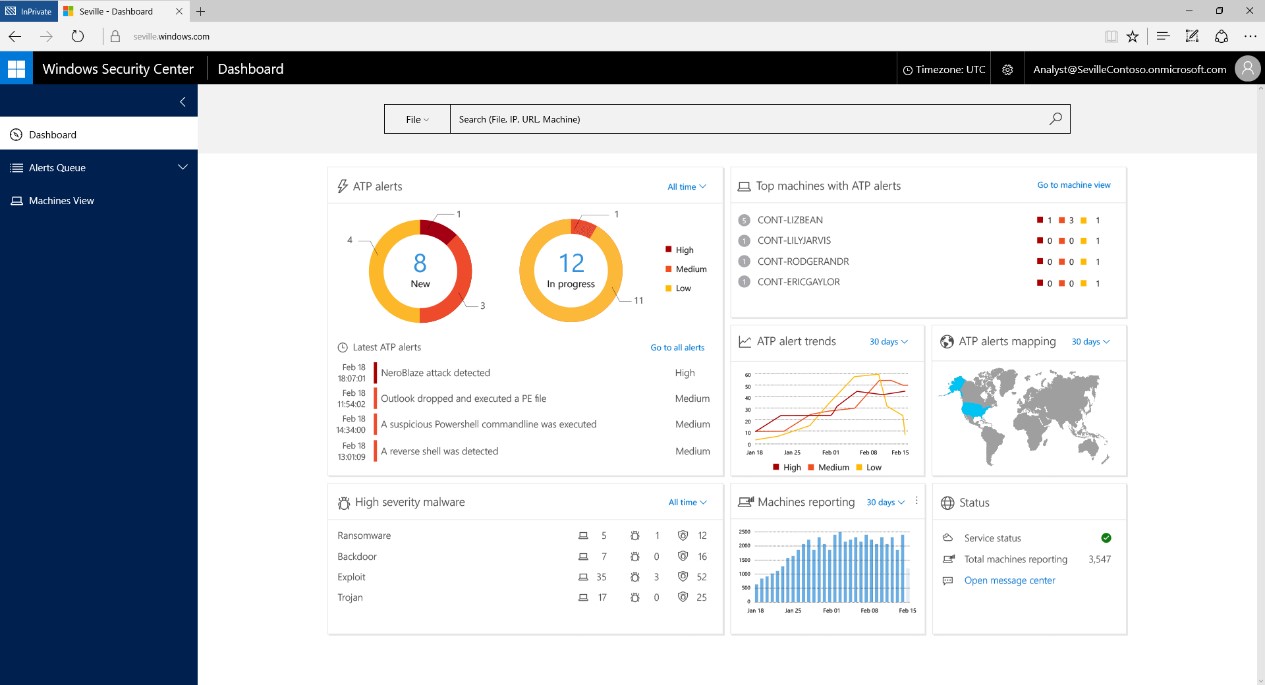Open the All time filter on ATP alerts

[686, 186]
